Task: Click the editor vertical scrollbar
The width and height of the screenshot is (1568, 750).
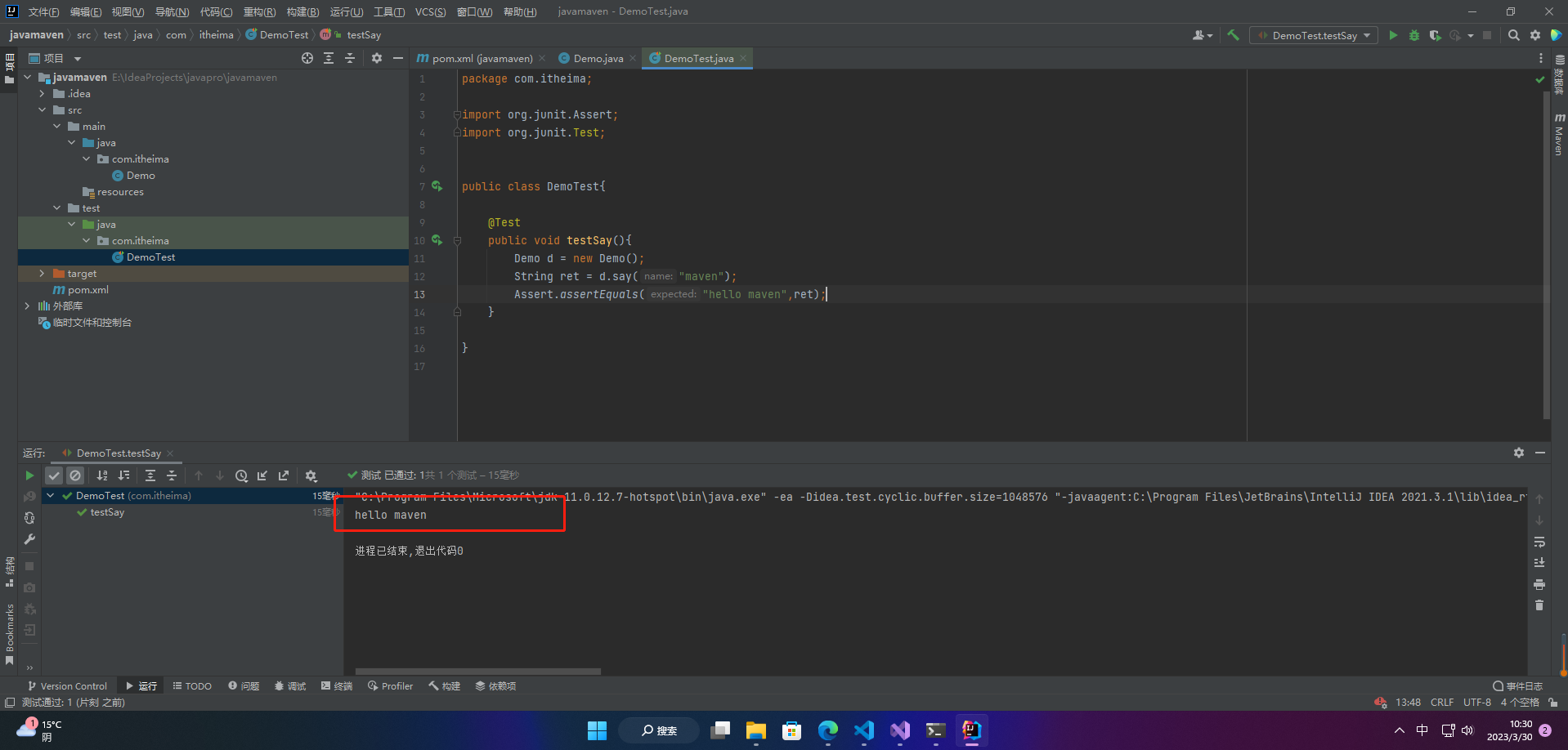Action: click(x=1547, y=255)
